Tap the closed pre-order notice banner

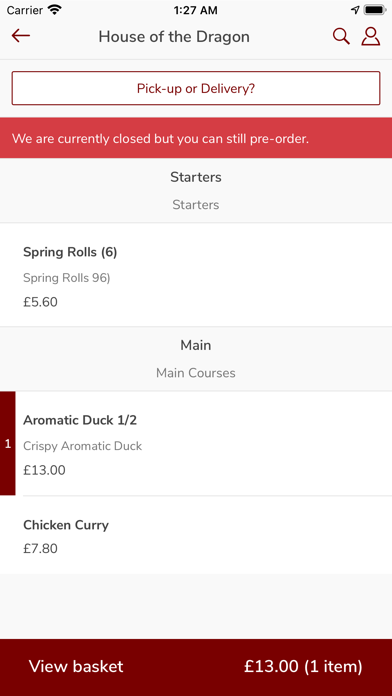(196, 138)
